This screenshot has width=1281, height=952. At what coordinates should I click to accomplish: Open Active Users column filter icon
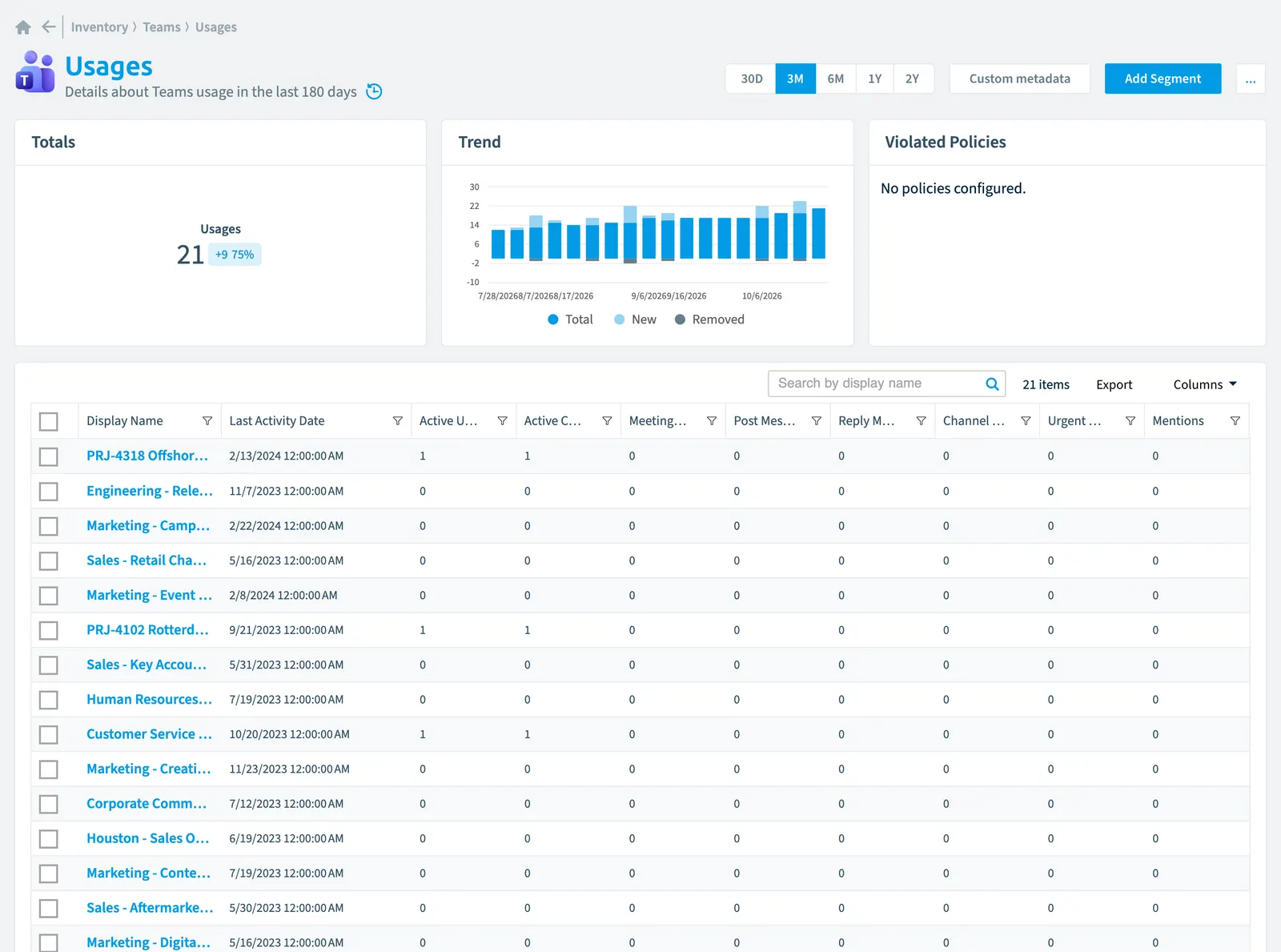(502, 421)
